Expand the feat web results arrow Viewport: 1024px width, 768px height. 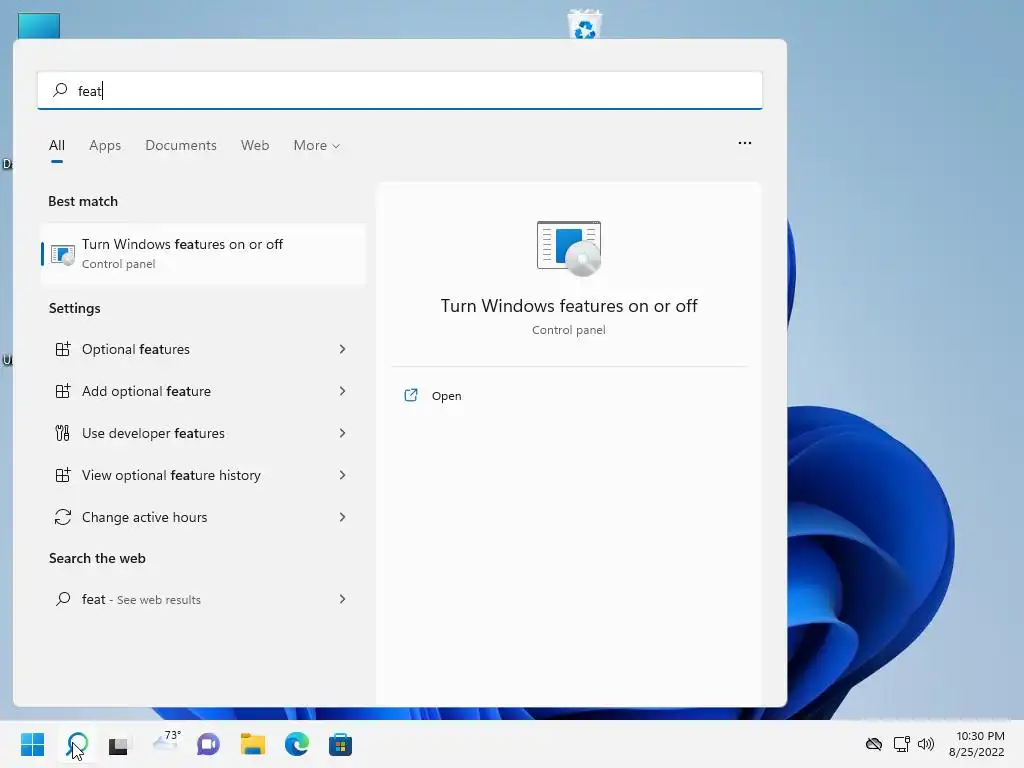342,599
